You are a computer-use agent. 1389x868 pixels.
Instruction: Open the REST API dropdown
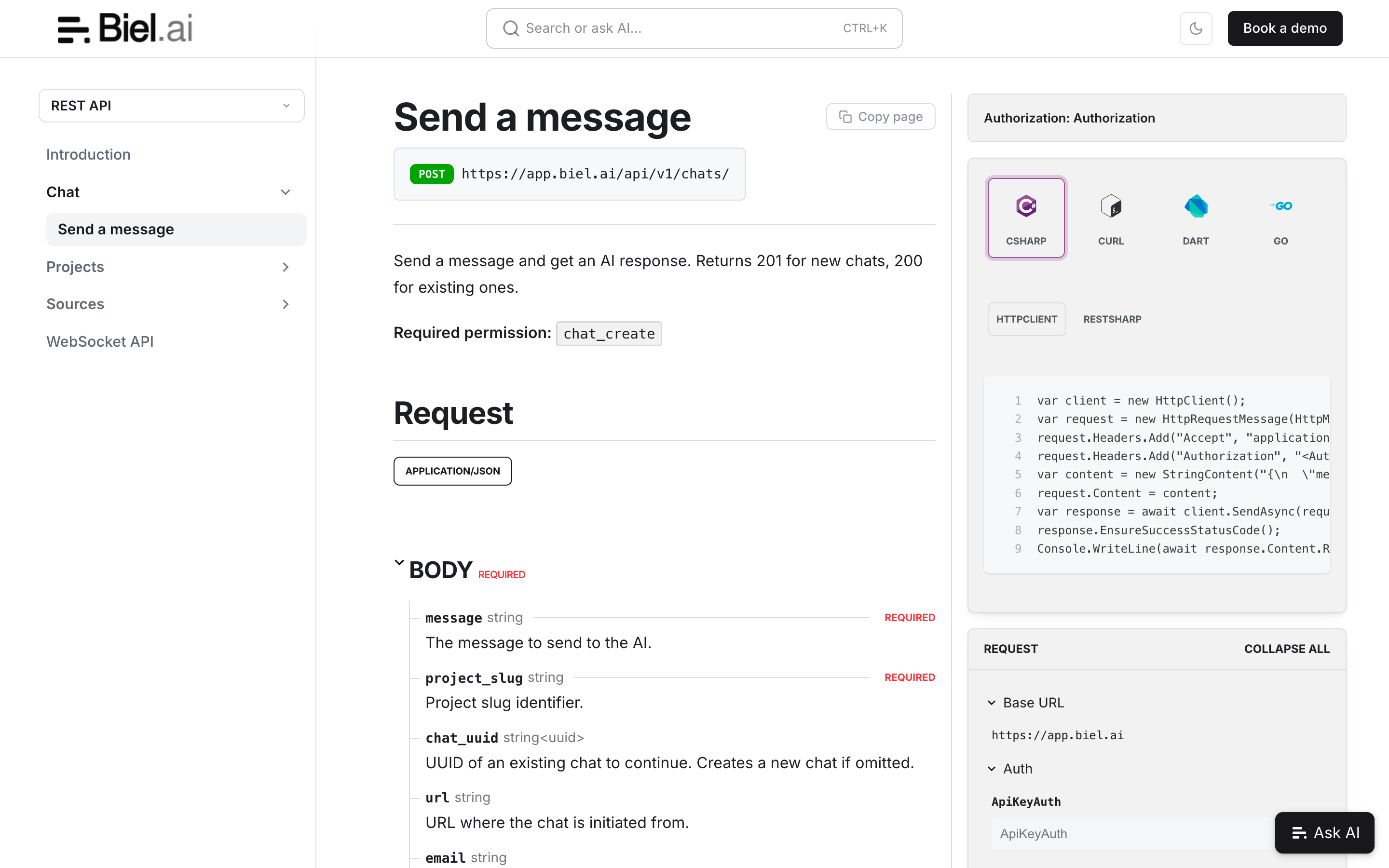(171, 106)
